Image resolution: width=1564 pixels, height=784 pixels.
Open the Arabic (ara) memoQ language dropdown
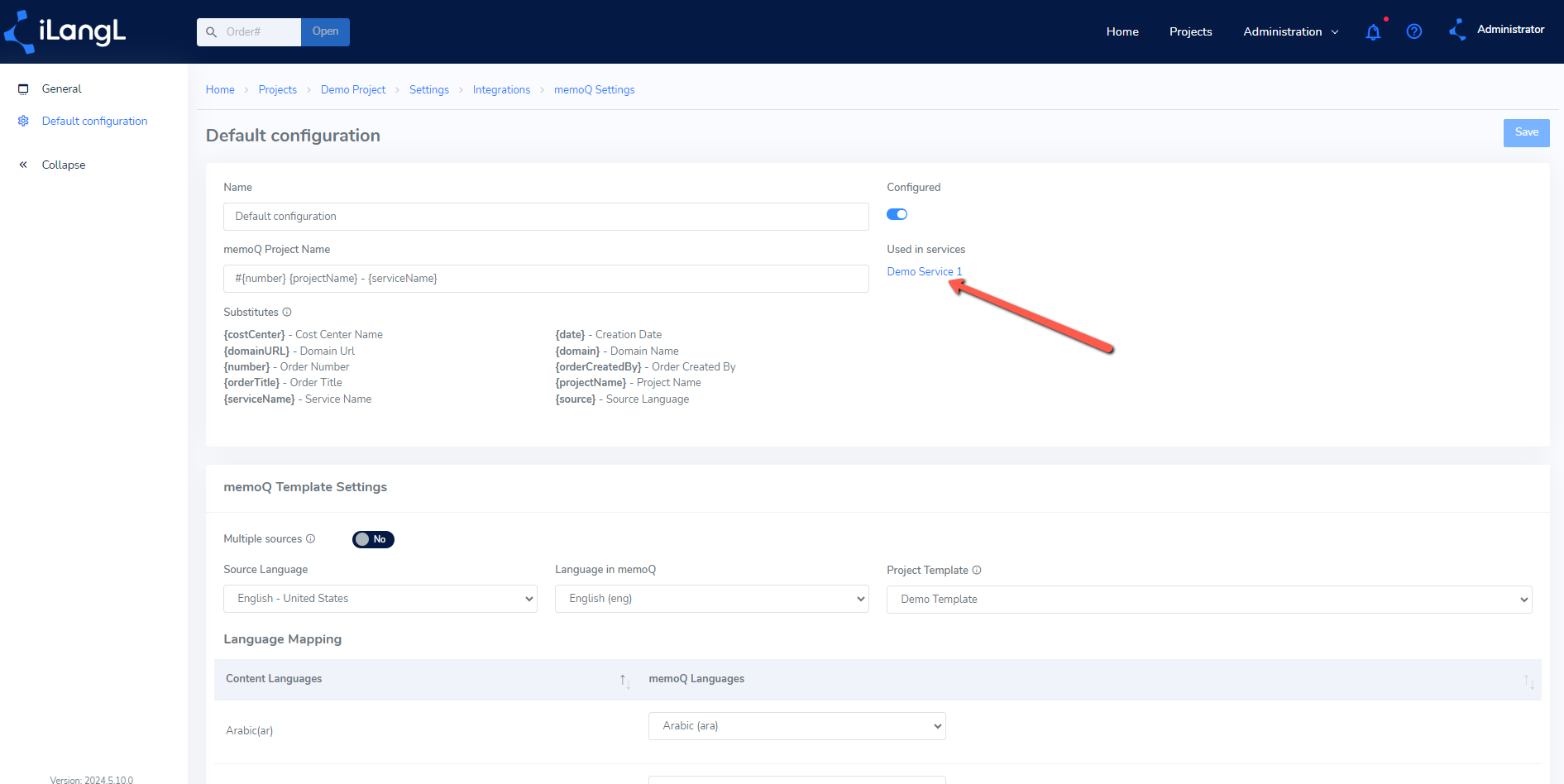tap(797, 726)
